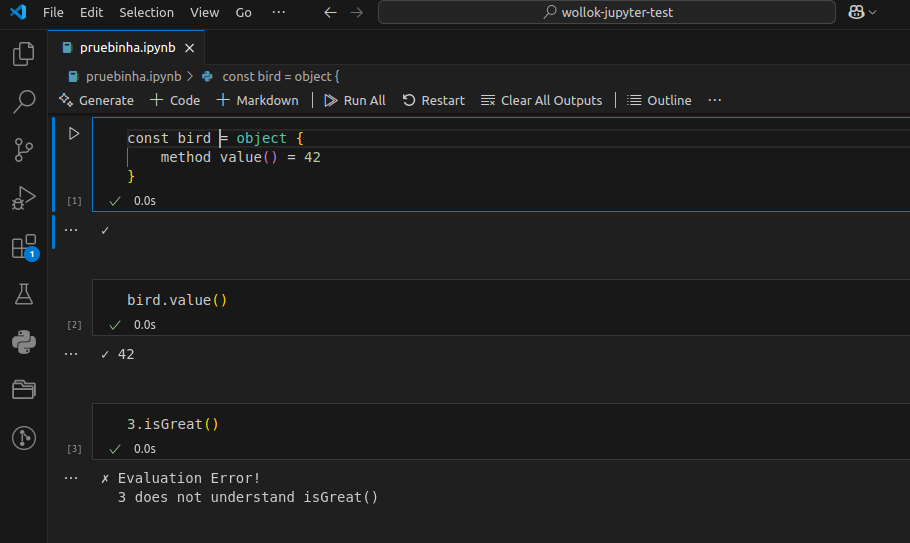Open the Search view in activity bar
Image resolution: width=910 pixels, height=543 pixels.
pos(23,102)
